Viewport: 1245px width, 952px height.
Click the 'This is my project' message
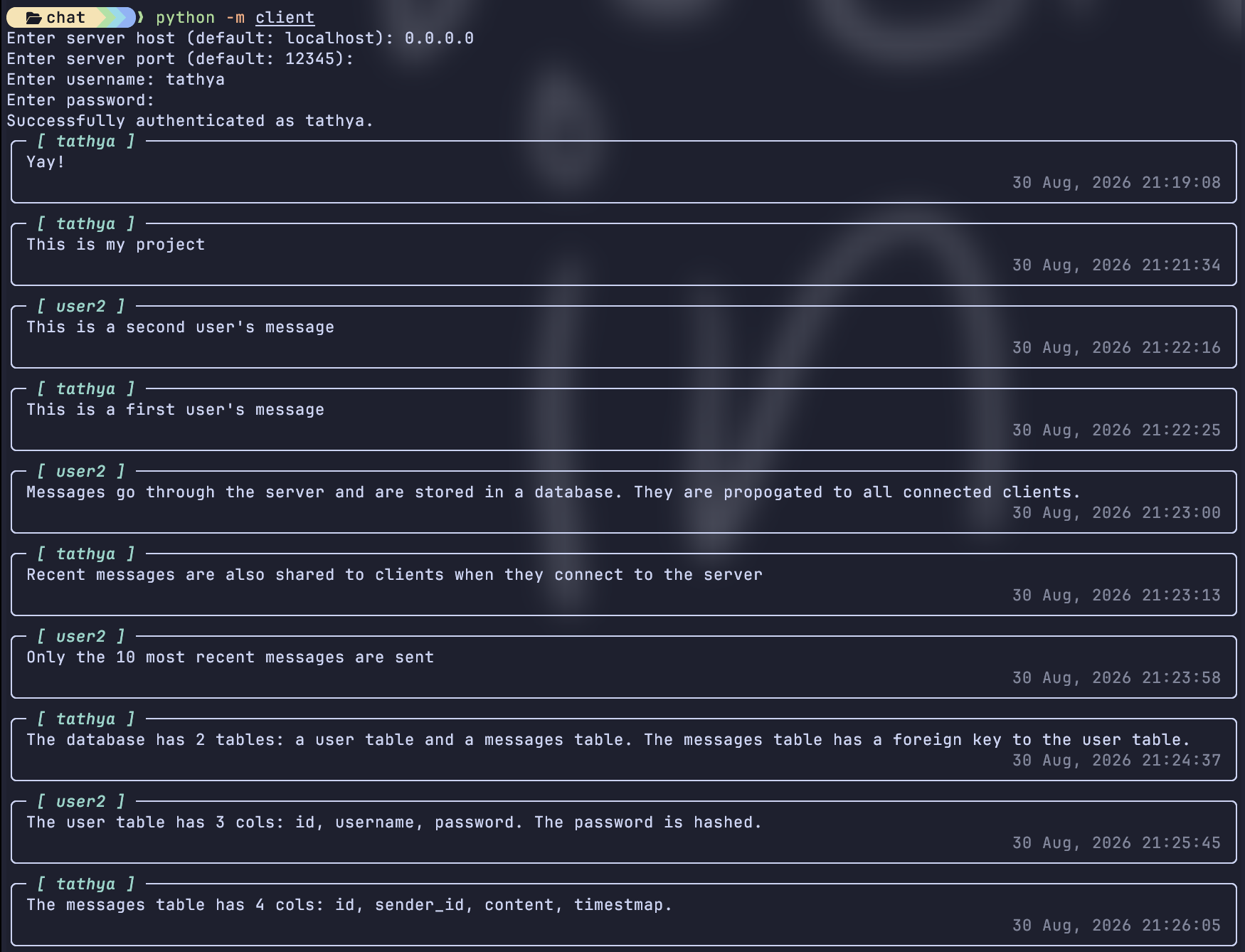point(116,245)
